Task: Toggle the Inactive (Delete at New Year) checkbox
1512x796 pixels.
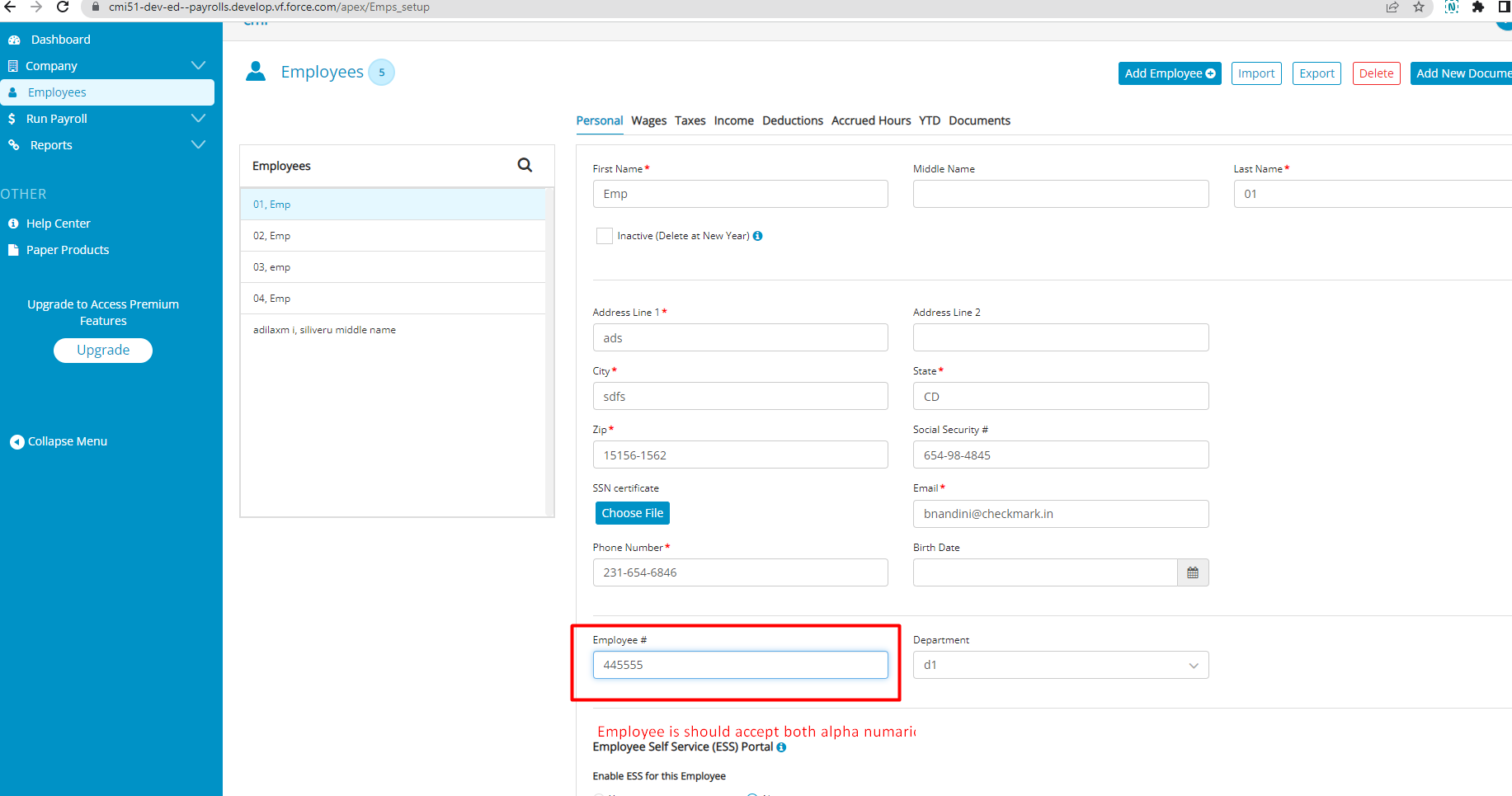Action: click(x=605, y=236)
